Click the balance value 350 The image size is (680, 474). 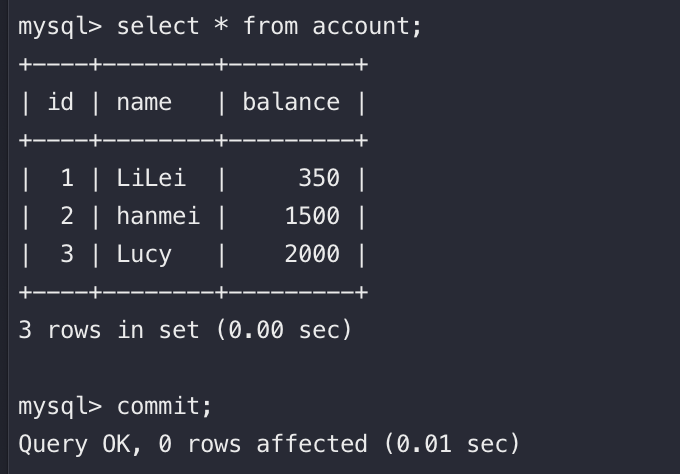pyautogui.click(x=319, y=178)
